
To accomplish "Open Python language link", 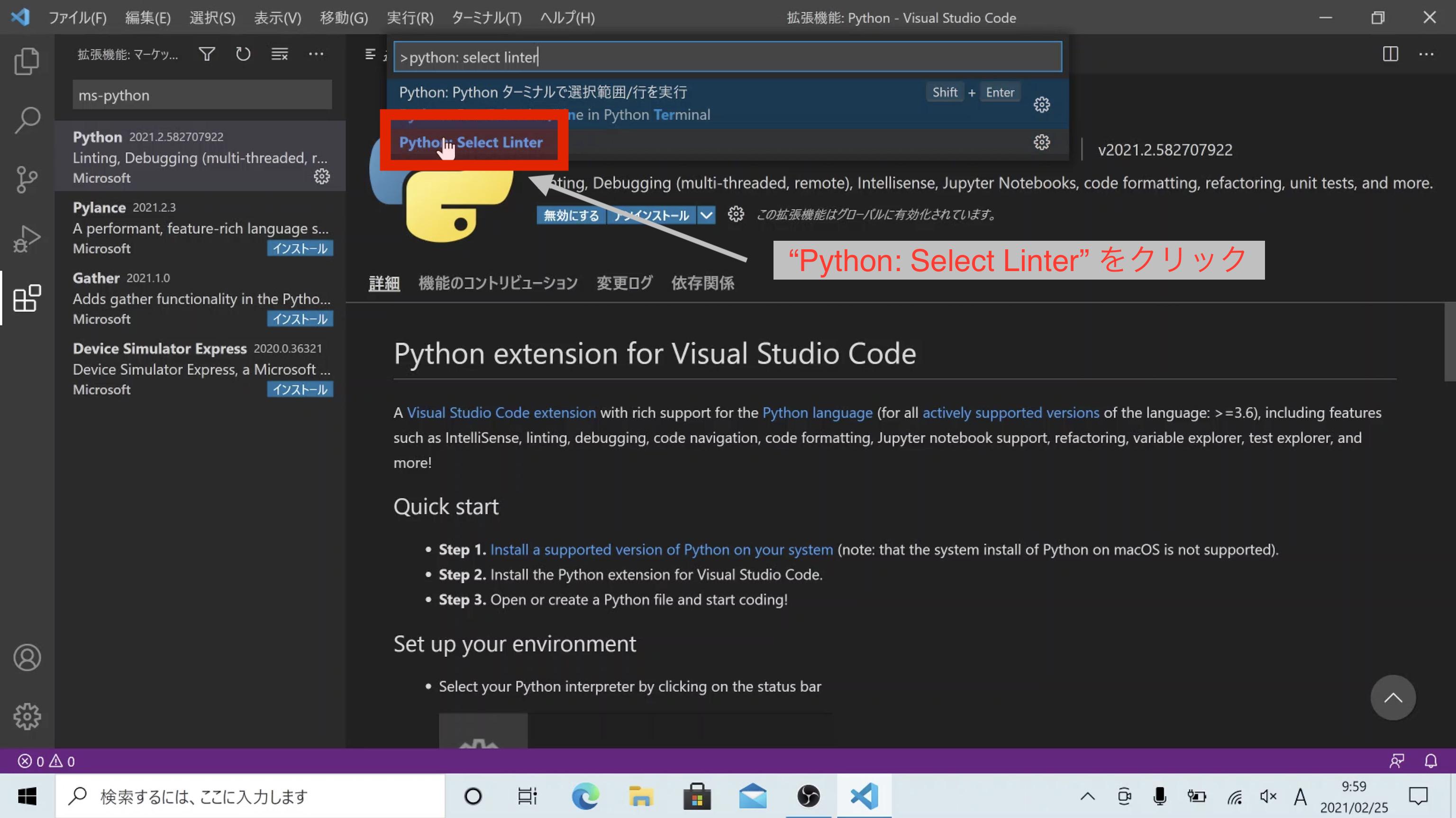I will pyautogui.click(x=817, y=413).
